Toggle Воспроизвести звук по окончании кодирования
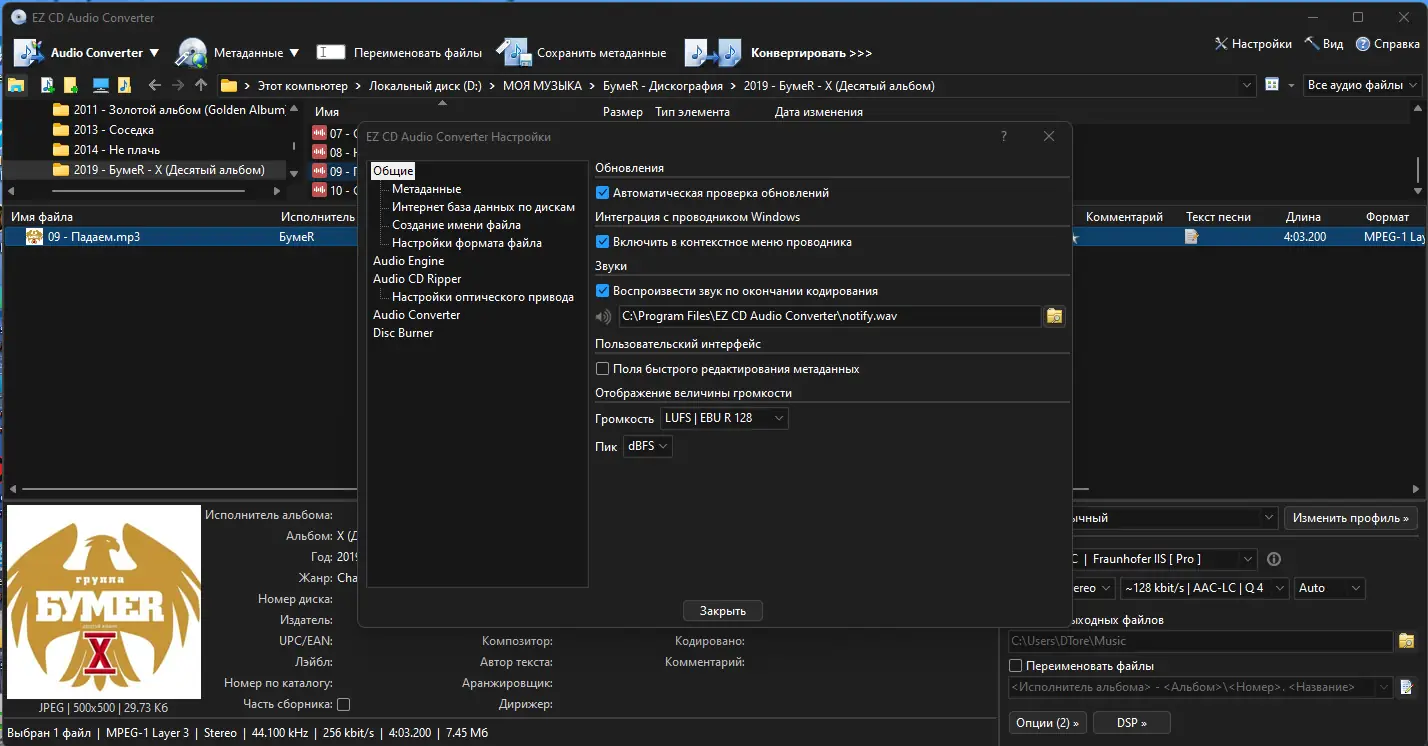The width and height of the screenshot is (1428, 746). 602,291
